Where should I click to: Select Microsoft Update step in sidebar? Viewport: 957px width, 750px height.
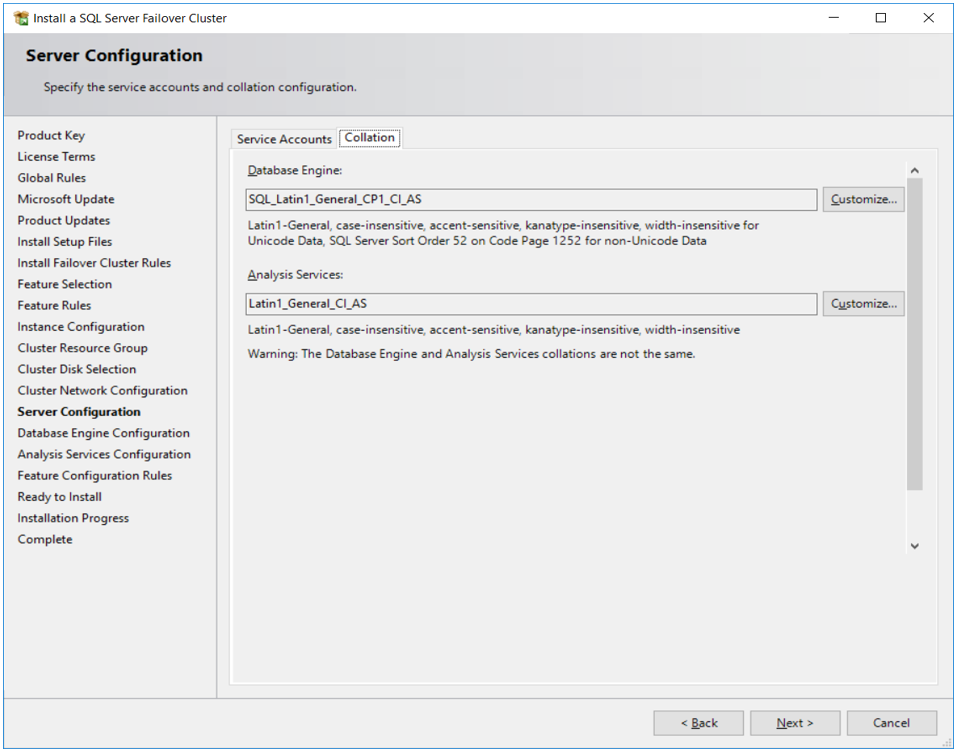66,200
